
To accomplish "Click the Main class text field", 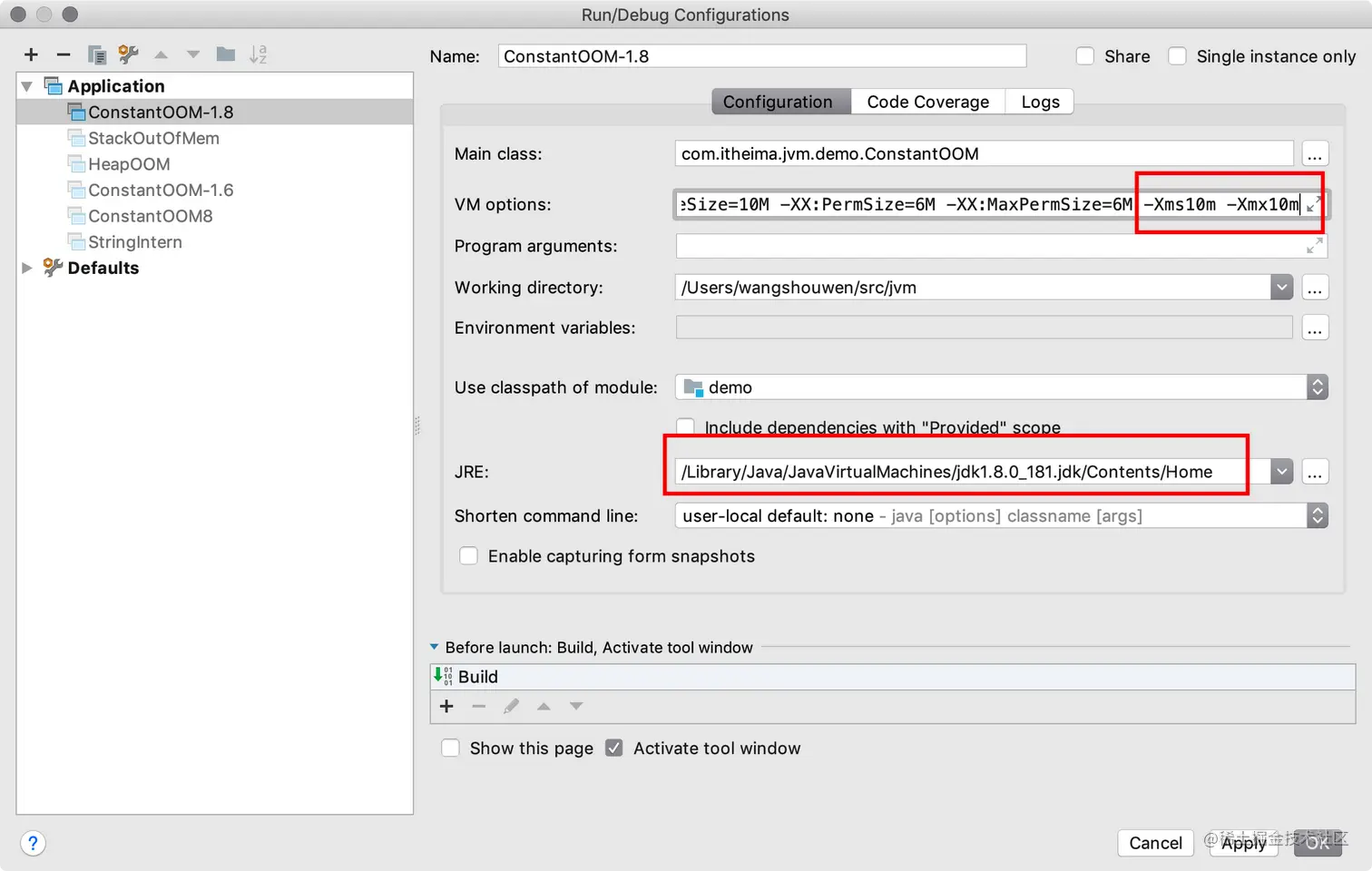I will click(985, 154).
